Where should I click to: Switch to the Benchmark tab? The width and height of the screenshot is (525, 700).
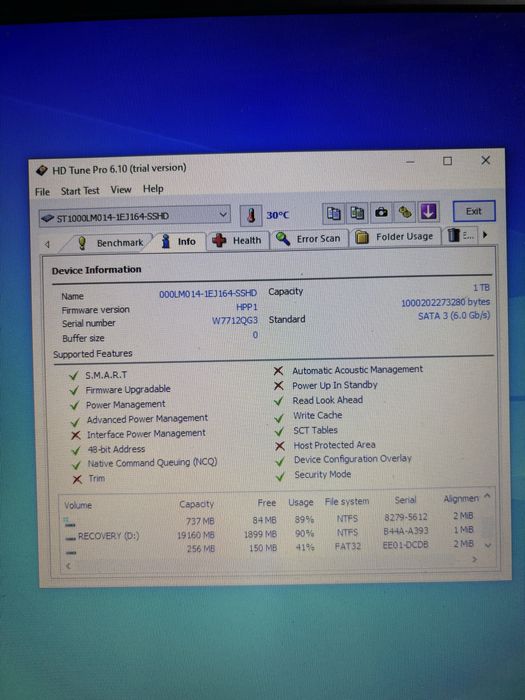tap(109, 243)
